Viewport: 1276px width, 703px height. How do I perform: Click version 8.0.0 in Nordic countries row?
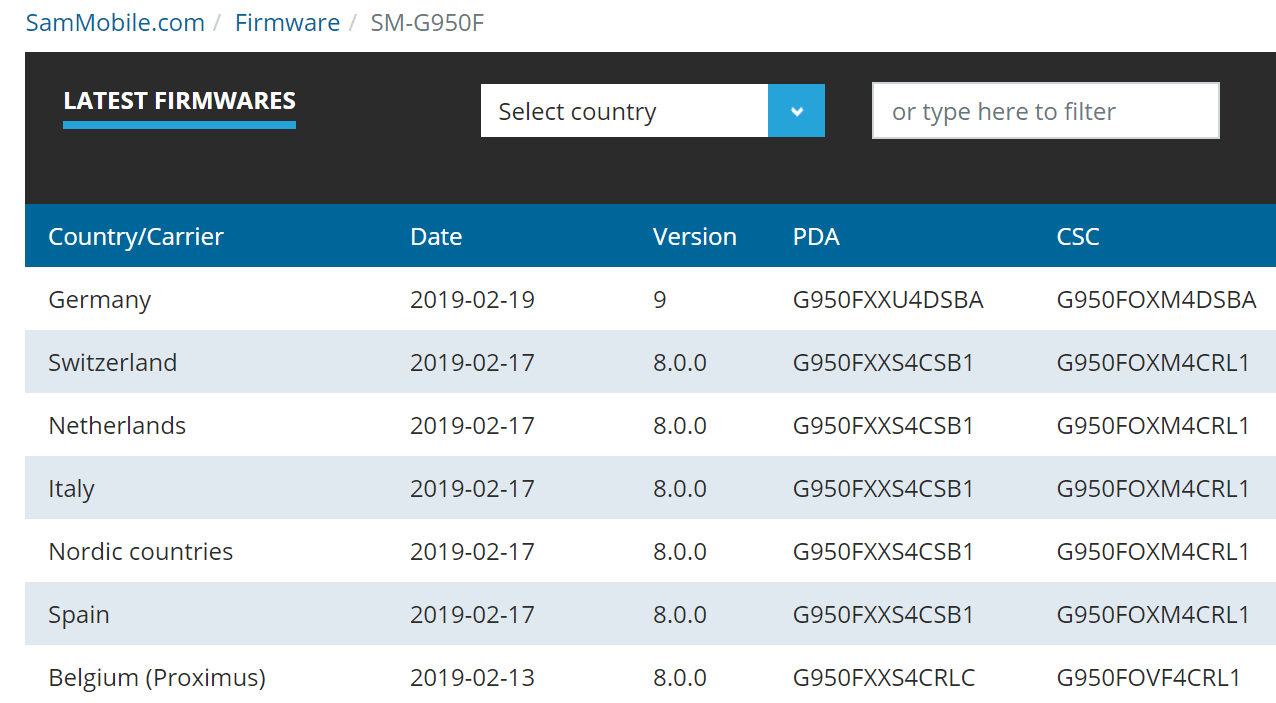(680, 552)
